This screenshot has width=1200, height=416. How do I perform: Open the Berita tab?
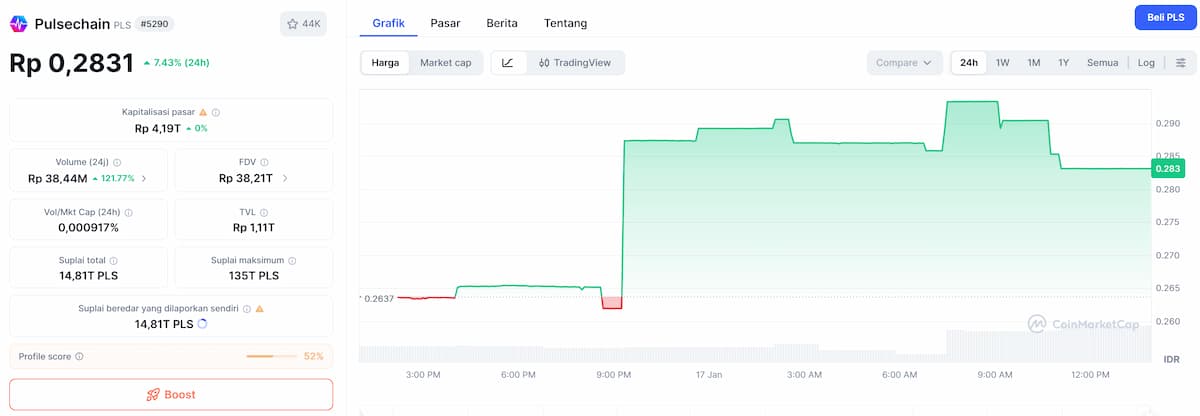pyautogui.click(x=502, y=23)
